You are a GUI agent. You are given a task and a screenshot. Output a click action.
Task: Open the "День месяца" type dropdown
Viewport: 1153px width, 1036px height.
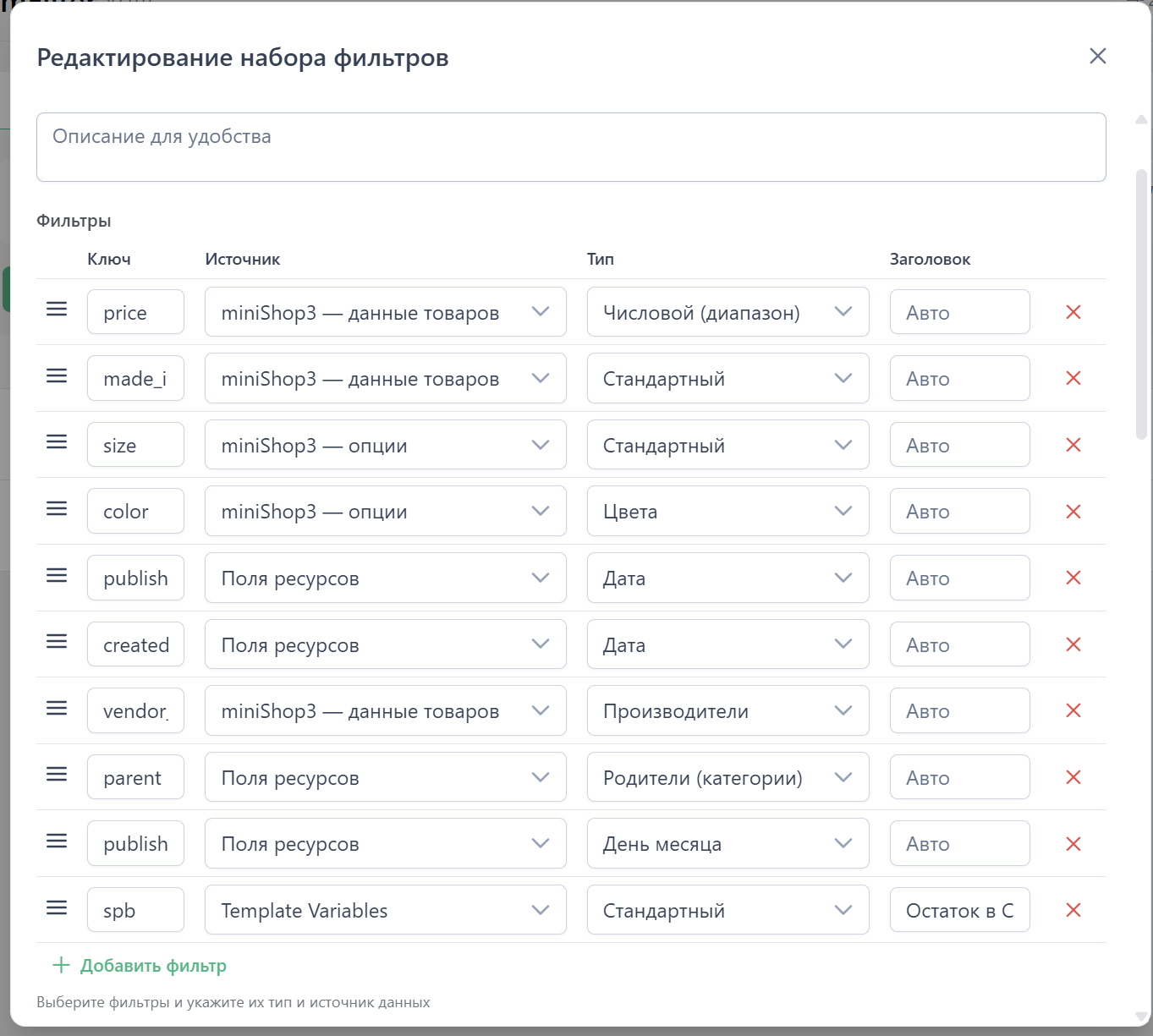[727, 844]
